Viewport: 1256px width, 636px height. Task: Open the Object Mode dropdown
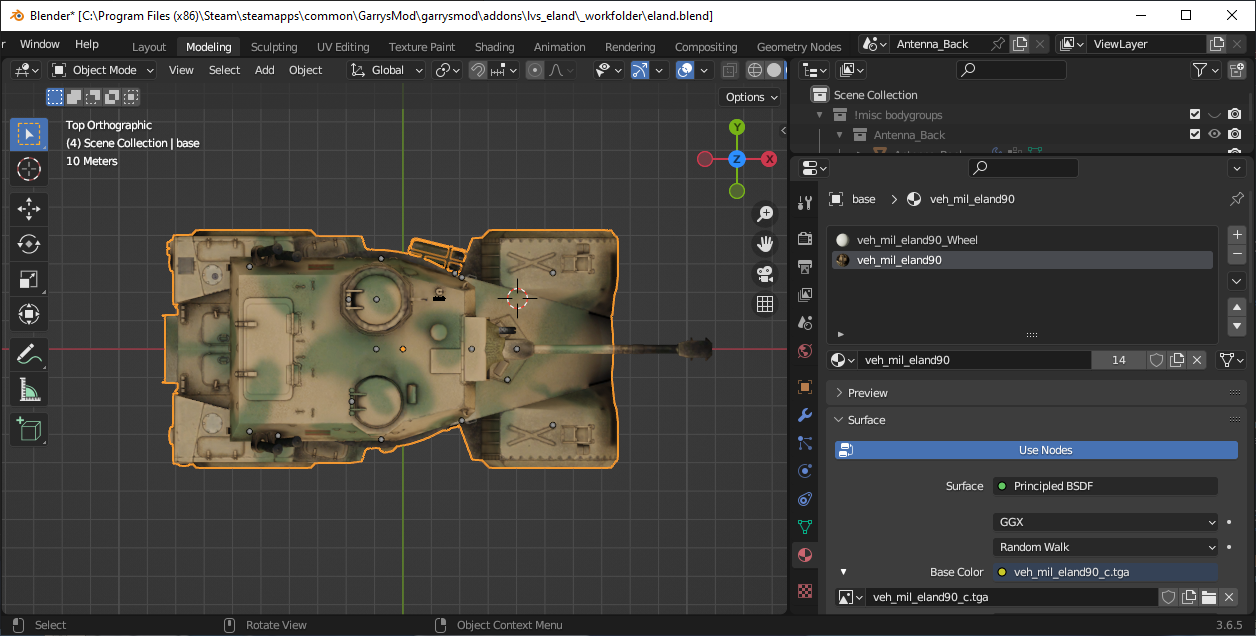pyautogui.click(x=103, y=70)
